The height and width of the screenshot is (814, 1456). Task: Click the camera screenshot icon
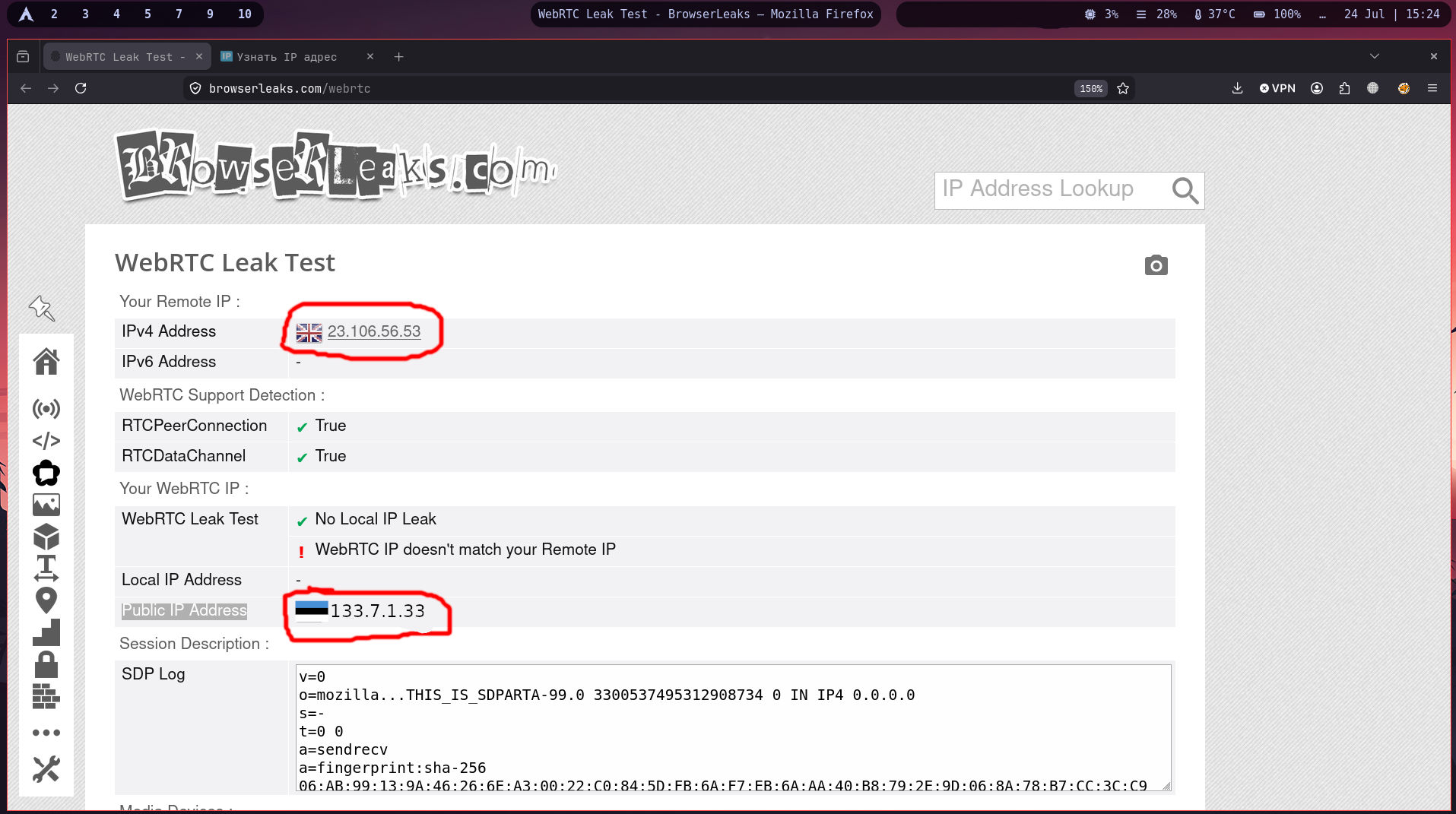[x=1156, y=265]
